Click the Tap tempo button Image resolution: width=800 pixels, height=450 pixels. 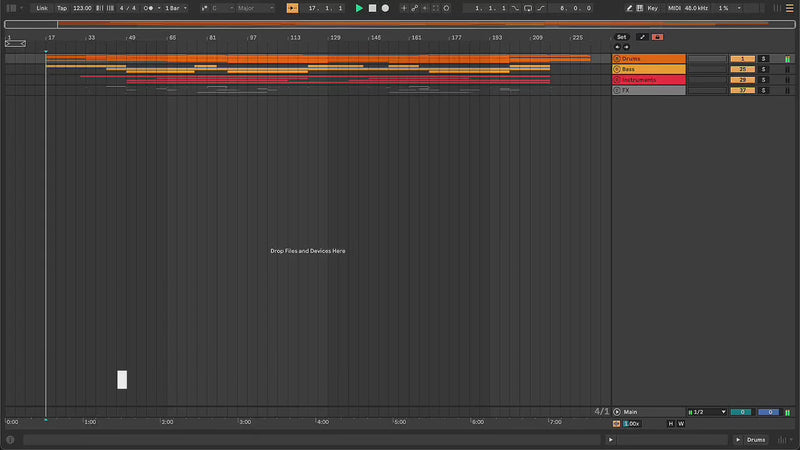click(x=62, y=8)
